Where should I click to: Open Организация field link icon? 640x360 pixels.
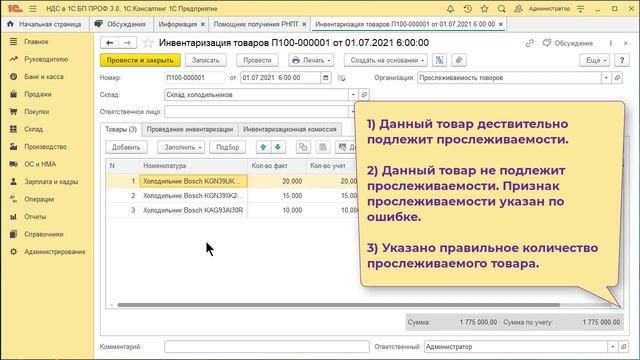(x=617, y=78)
